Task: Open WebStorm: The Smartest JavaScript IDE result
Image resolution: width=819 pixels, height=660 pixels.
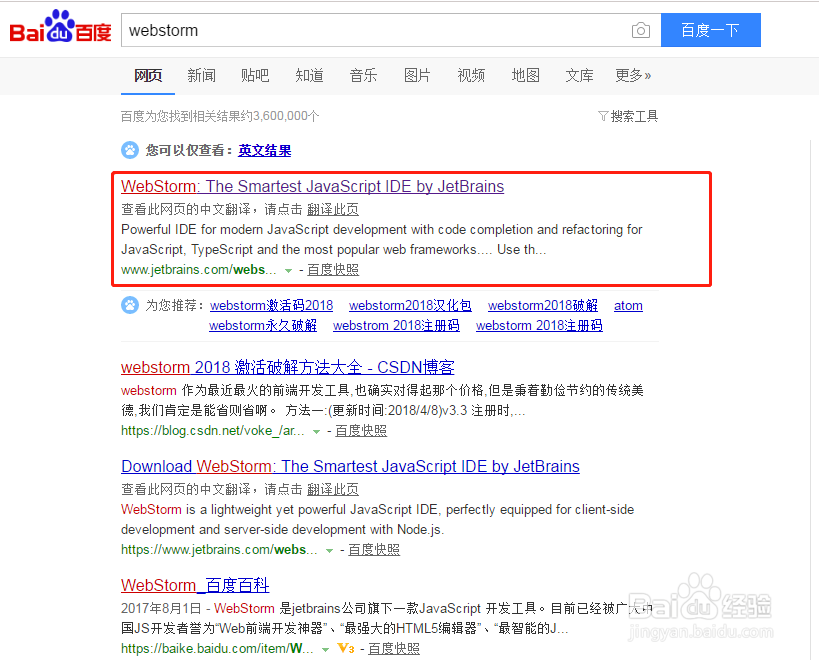Action: (312, 186)
